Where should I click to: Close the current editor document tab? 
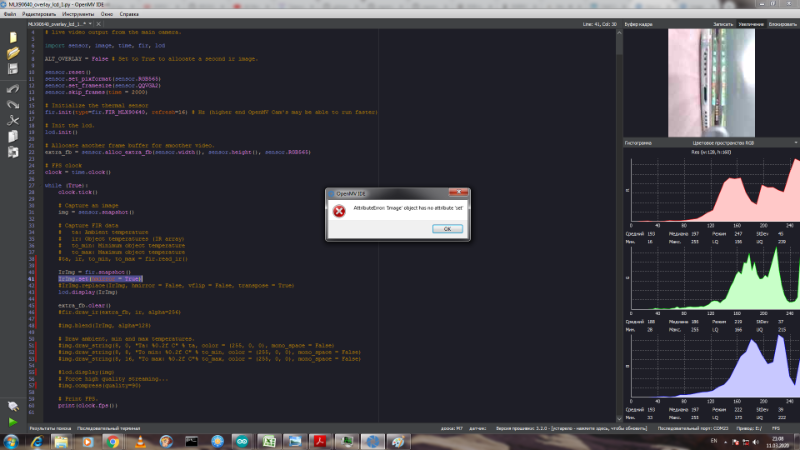coord(98,24)
